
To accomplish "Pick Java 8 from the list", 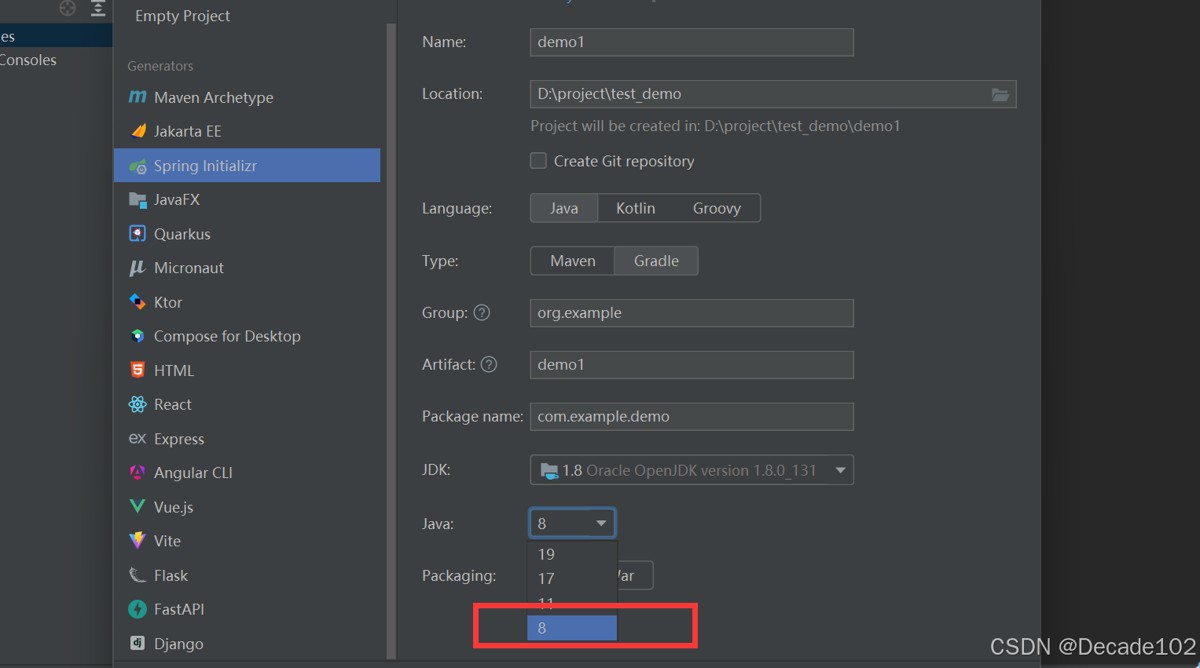I will tap(572, 628).
